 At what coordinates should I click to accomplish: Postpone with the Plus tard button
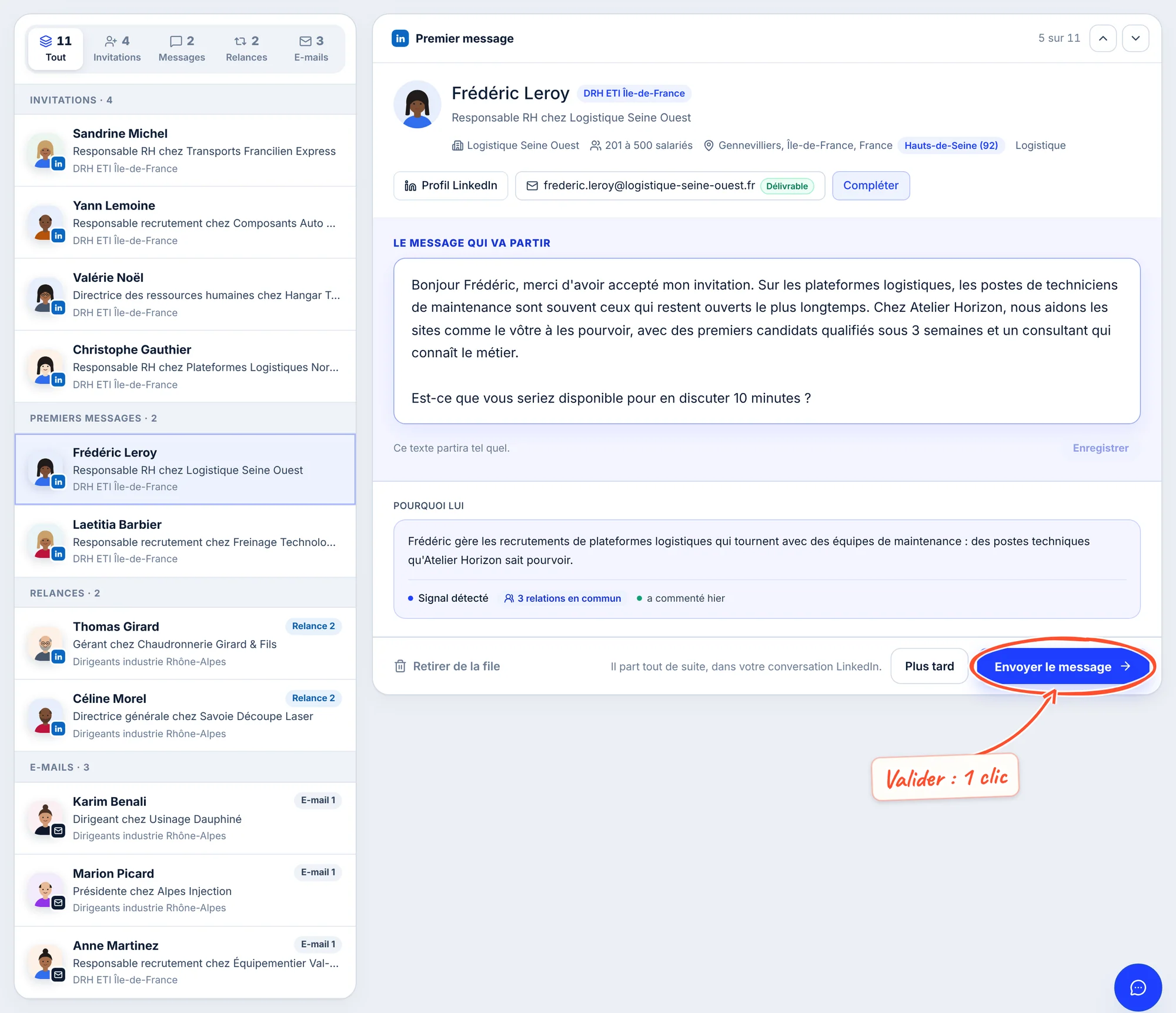pyautogui.click(x=929, y=666)
